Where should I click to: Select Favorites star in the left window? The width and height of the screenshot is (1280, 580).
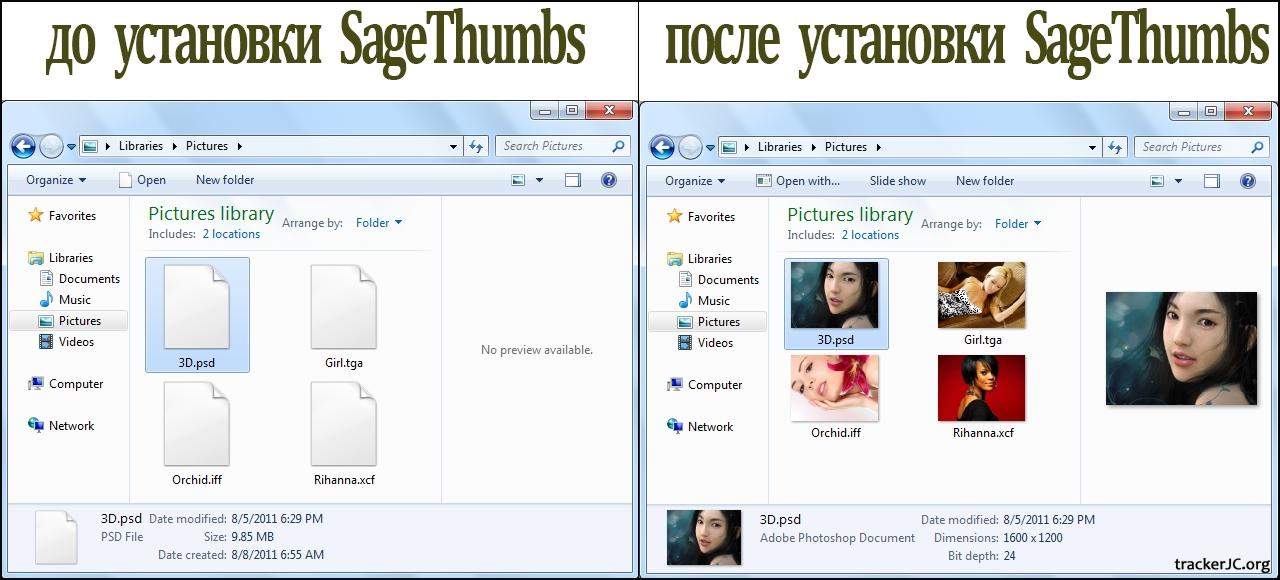[37, 216]
